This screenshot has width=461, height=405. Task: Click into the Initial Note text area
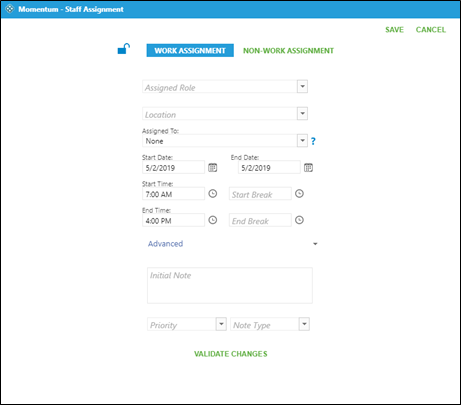[230, 285]
